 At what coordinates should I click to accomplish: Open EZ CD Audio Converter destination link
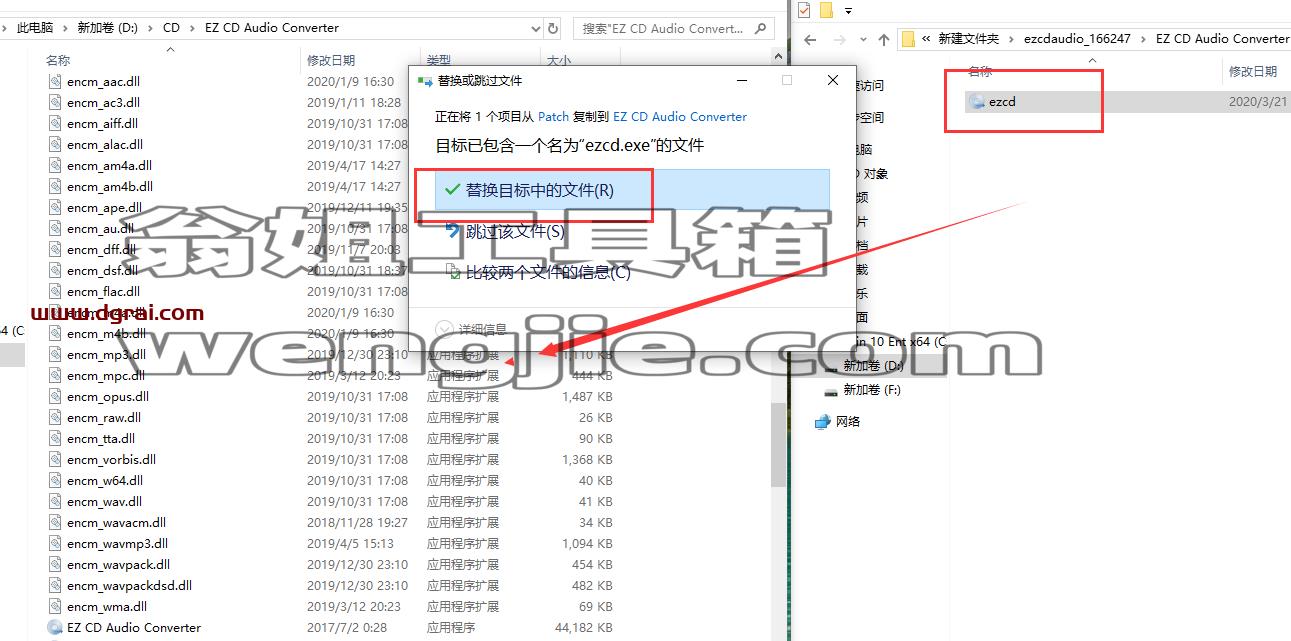[x=680, y=117]
